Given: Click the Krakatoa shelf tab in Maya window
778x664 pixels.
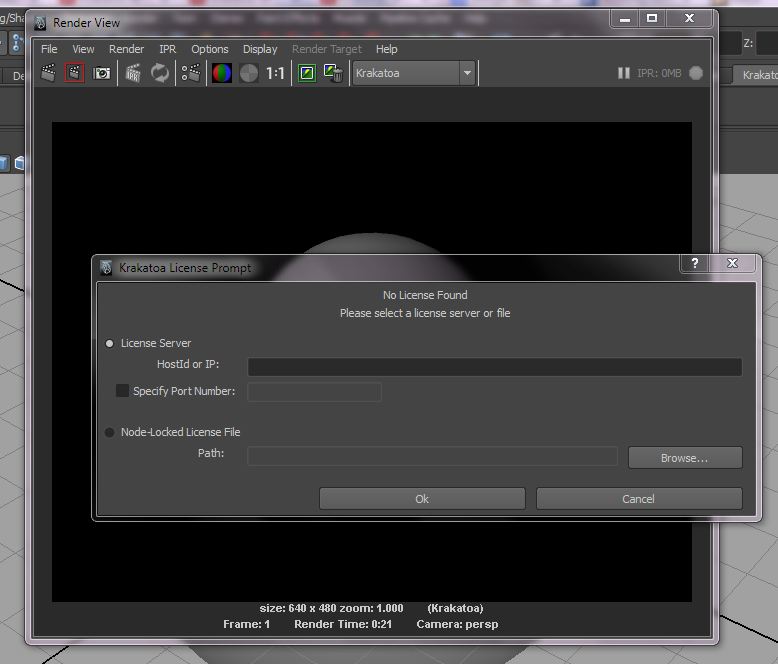Looking at the screenshot, I should click(756, 75).
